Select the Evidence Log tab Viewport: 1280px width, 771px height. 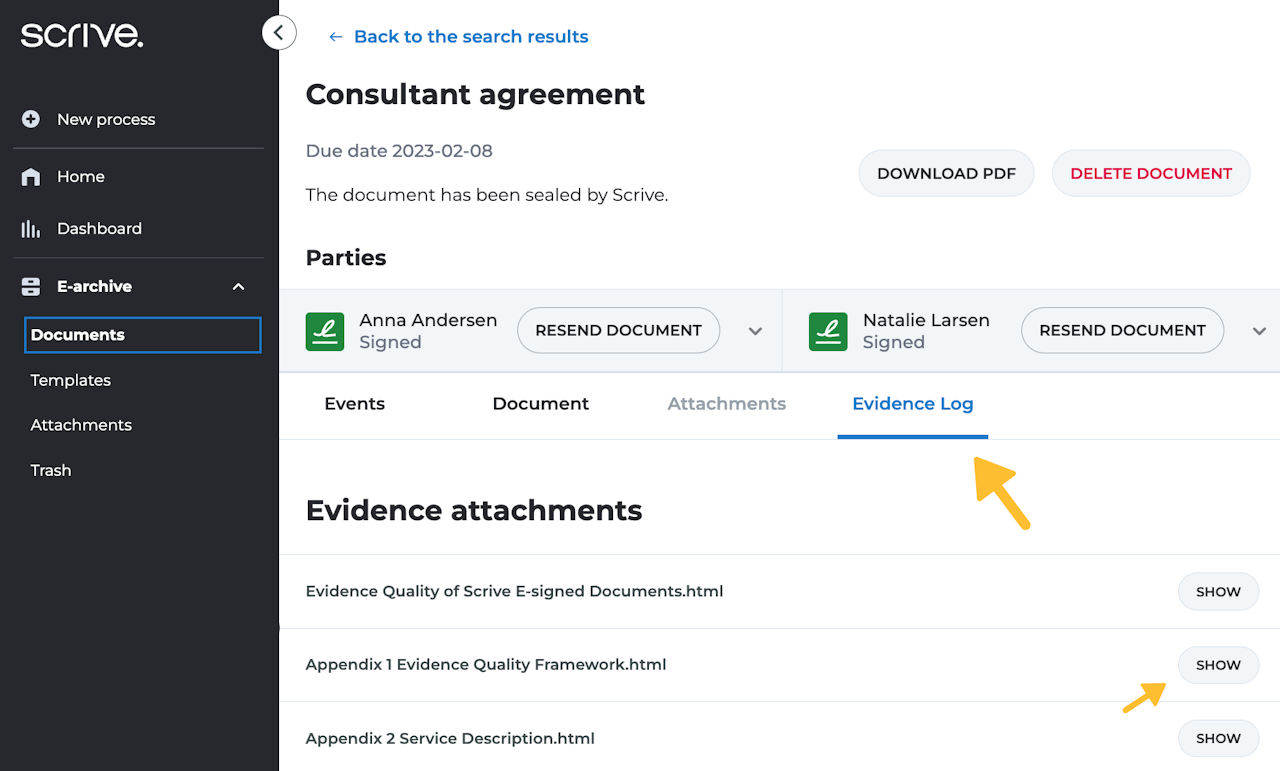912,404
